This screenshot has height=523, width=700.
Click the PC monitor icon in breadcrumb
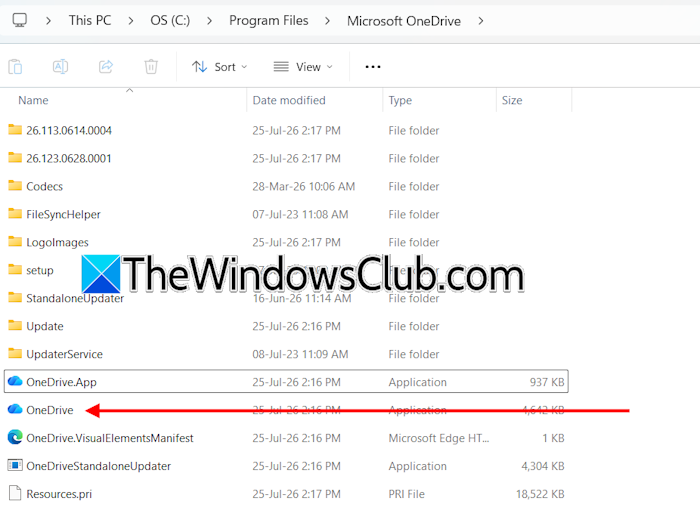tap(19, 20)
